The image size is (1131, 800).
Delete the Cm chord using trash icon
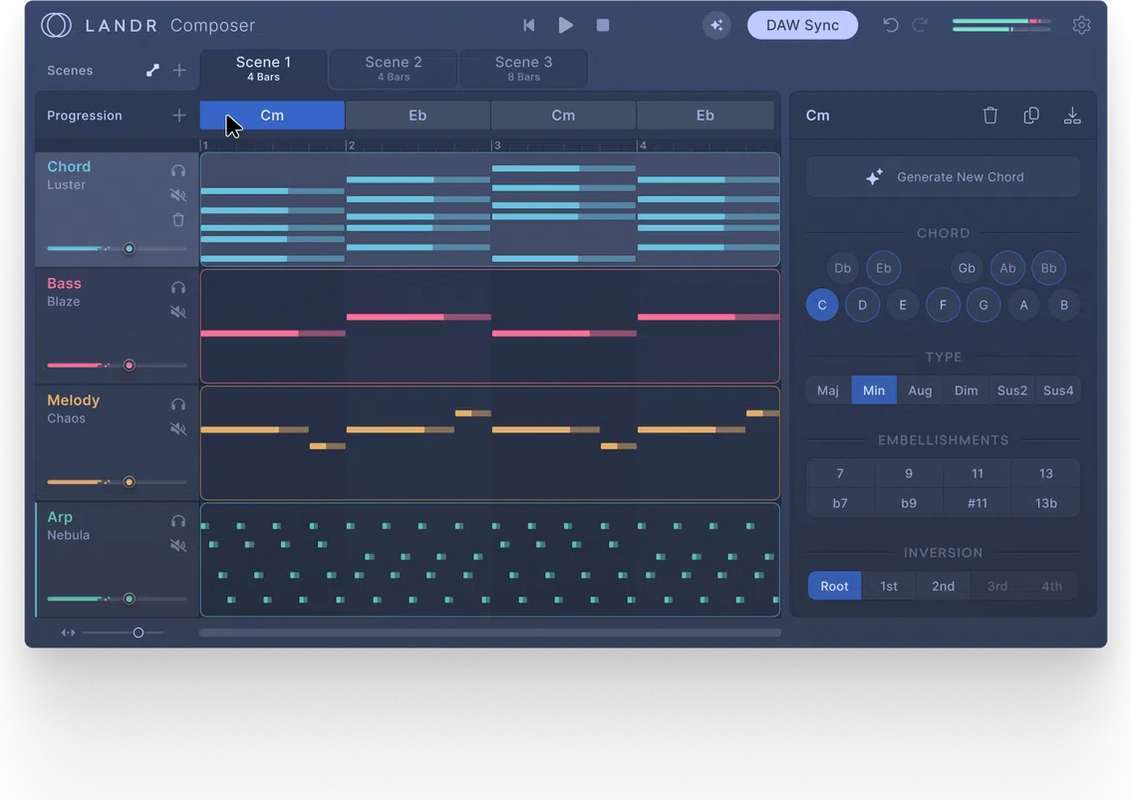click(990, 116)
